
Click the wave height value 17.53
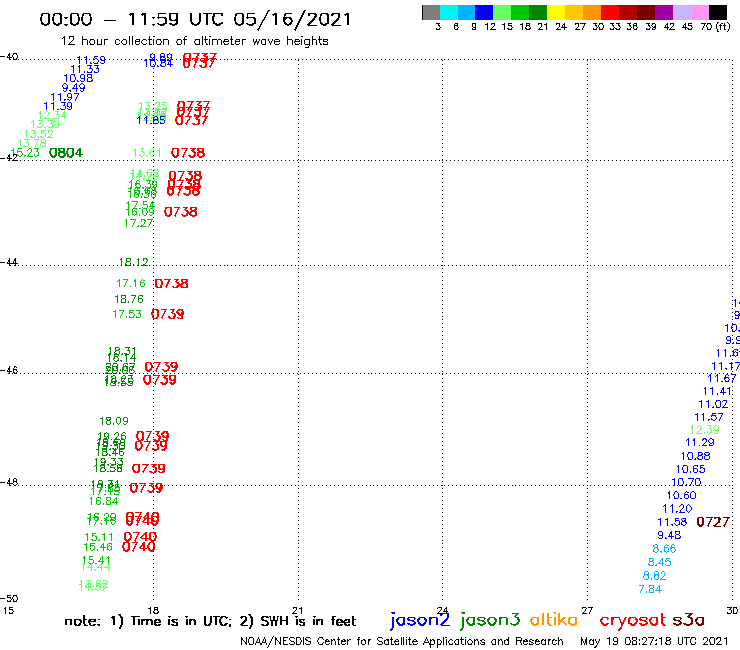[x=127, y=314]
